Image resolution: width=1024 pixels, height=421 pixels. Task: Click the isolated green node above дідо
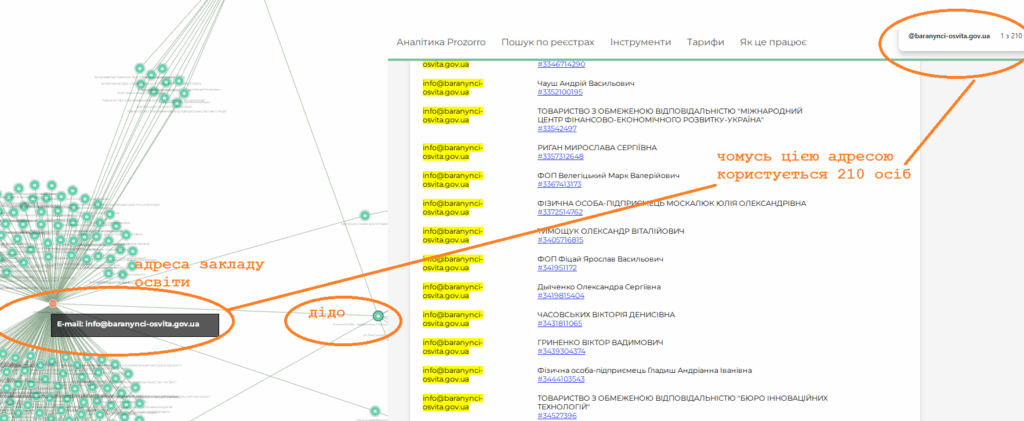pyautogui.click(x=365, y=214)
